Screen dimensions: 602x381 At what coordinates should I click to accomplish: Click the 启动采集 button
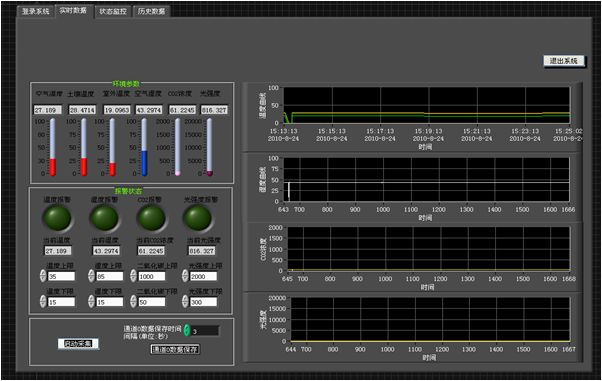point(78,343)
